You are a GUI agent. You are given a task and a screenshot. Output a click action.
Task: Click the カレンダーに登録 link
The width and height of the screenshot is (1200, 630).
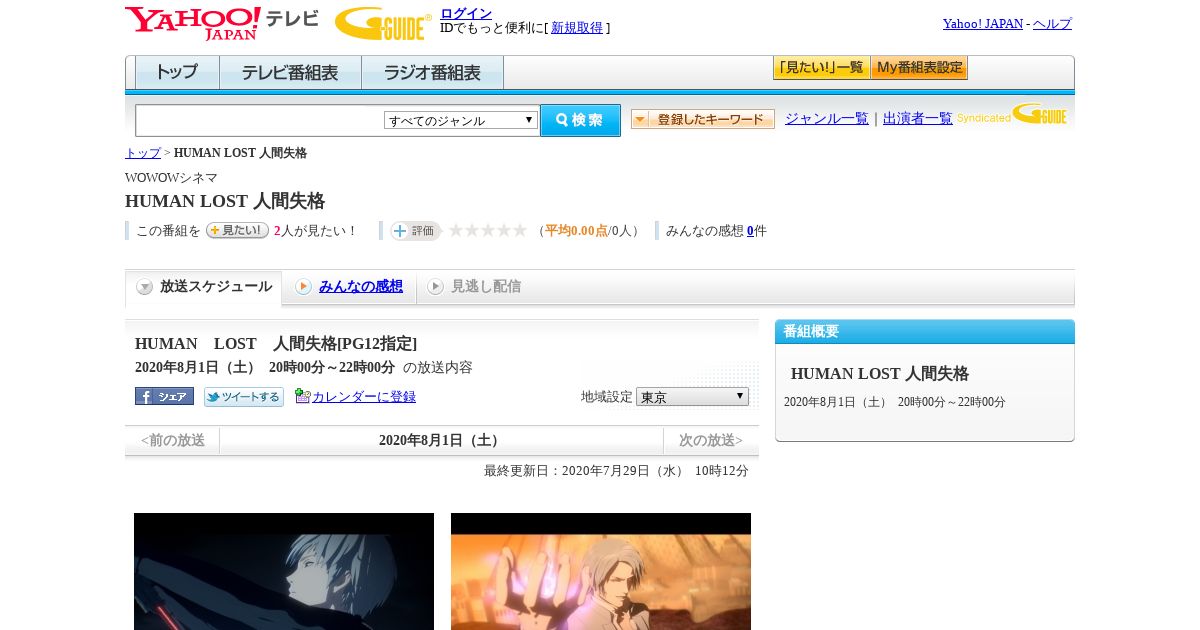click(364, 397)
